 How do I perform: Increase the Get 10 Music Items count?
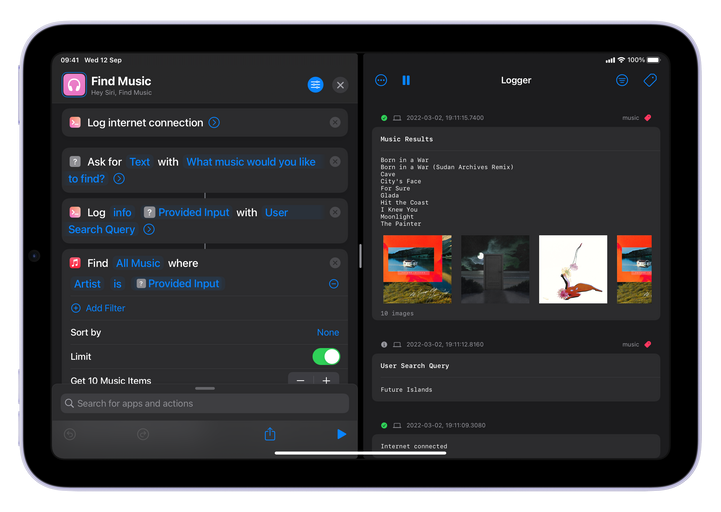coord(326,380)
